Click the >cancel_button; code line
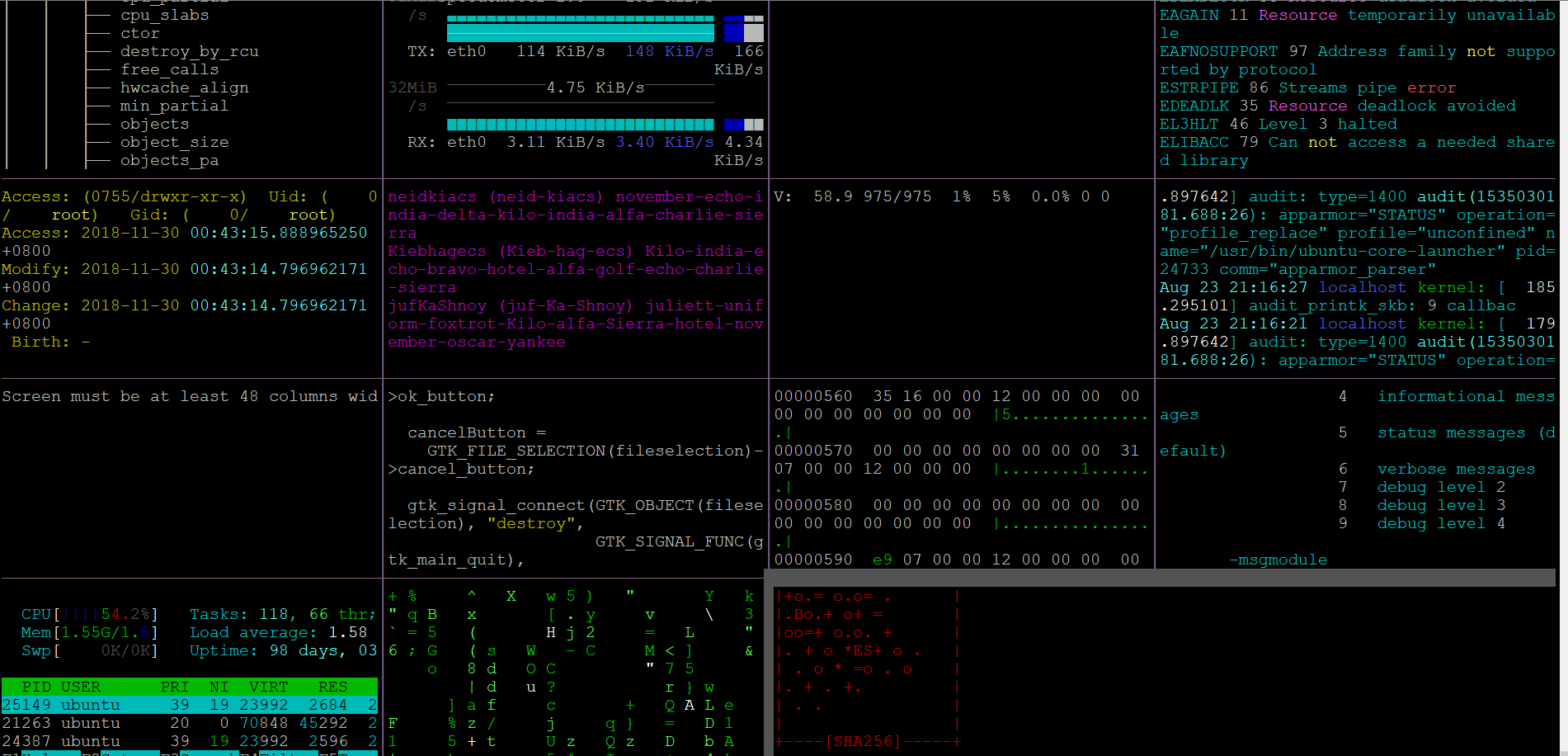 coord(461,469)
